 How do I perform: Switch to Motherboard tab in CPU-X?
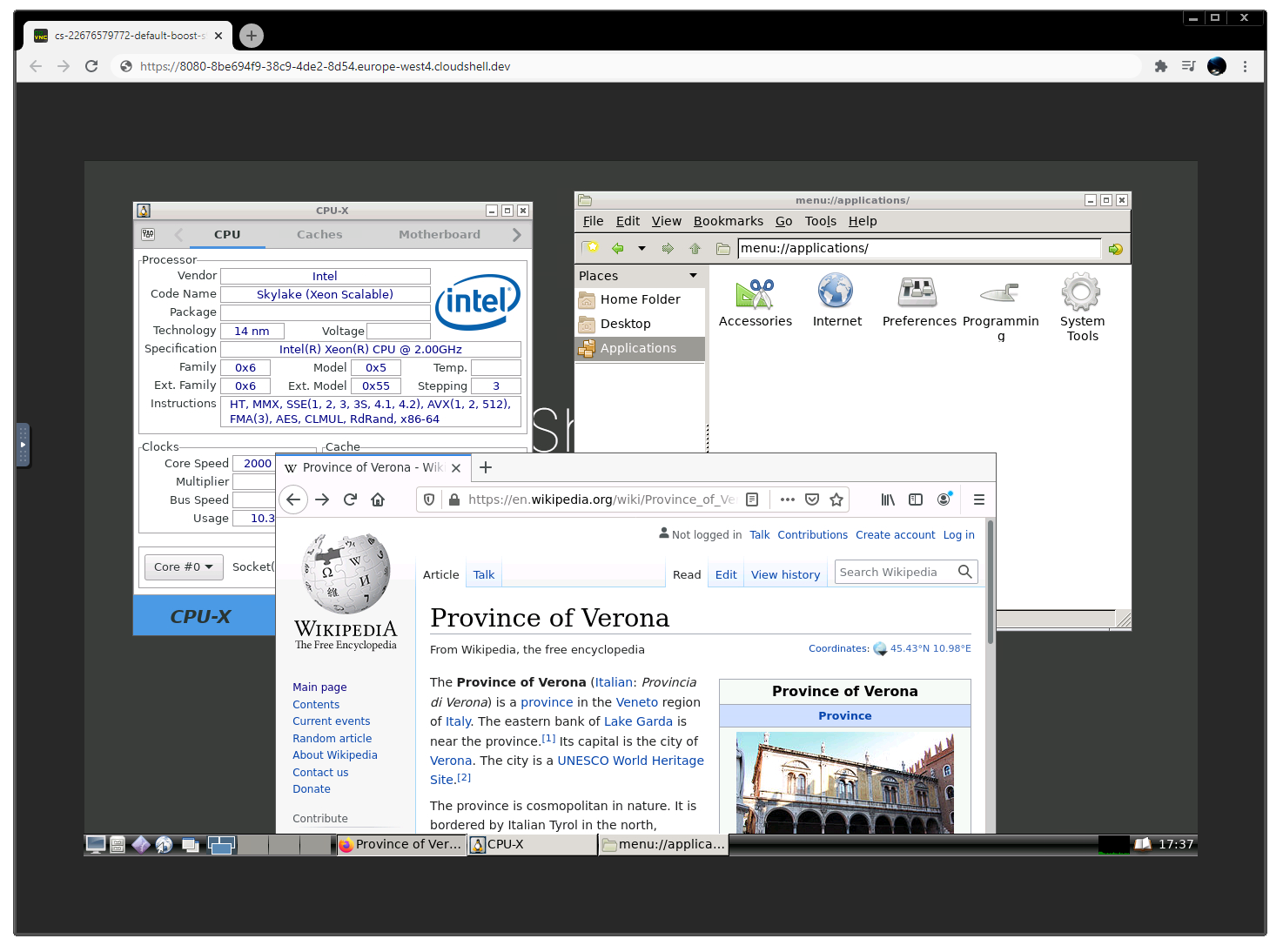(439, 234)
